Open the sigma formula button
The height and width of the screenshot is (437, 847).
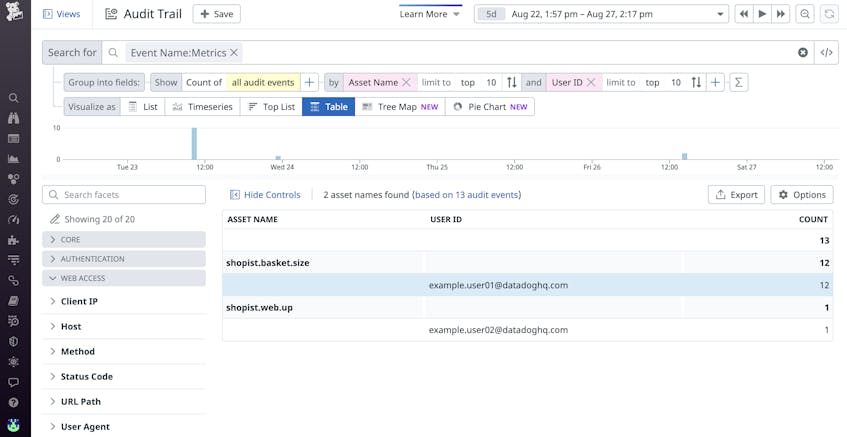pyautogui.click(x=738, y=82)
